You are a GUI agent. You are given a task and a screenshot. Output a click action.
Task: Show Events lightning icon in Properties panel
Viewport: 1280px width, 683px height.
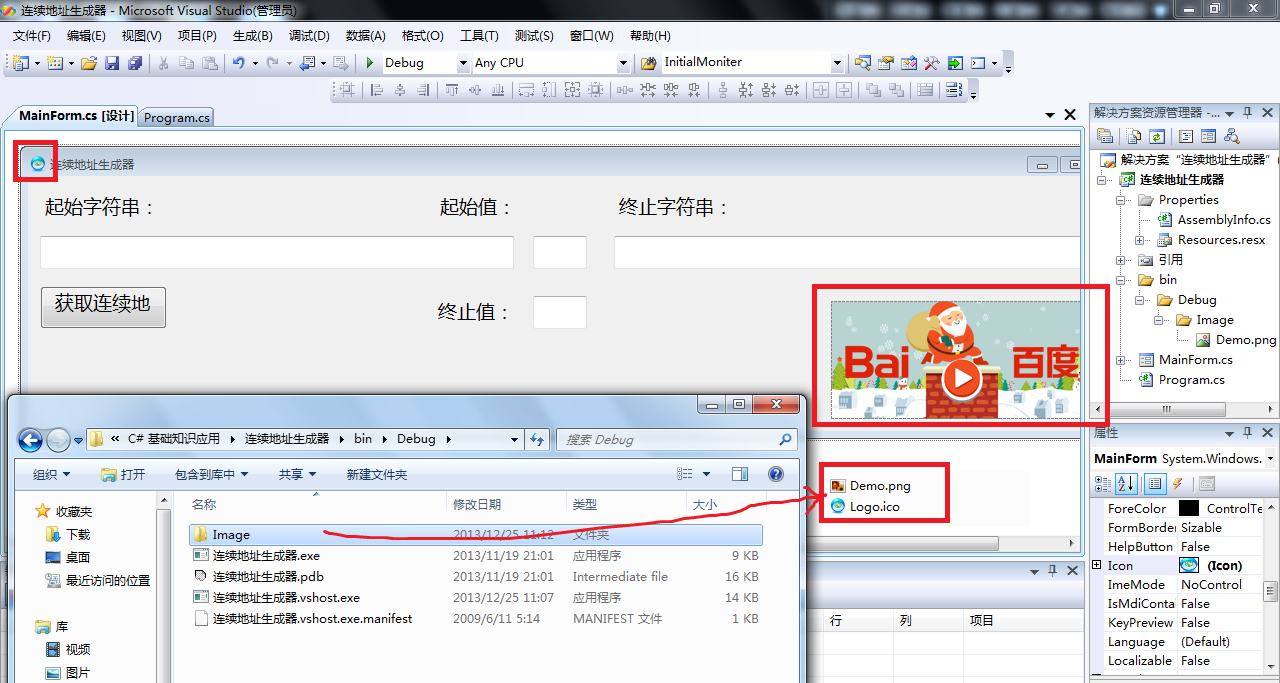click(x=1178, y=484)
